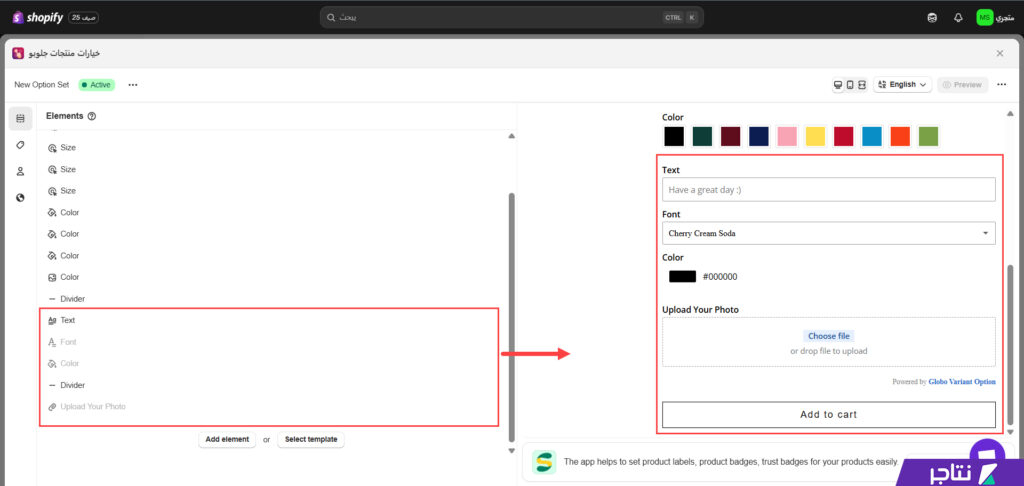Click the Add to cart button
1024x486 pixels.
click(829, 414)
